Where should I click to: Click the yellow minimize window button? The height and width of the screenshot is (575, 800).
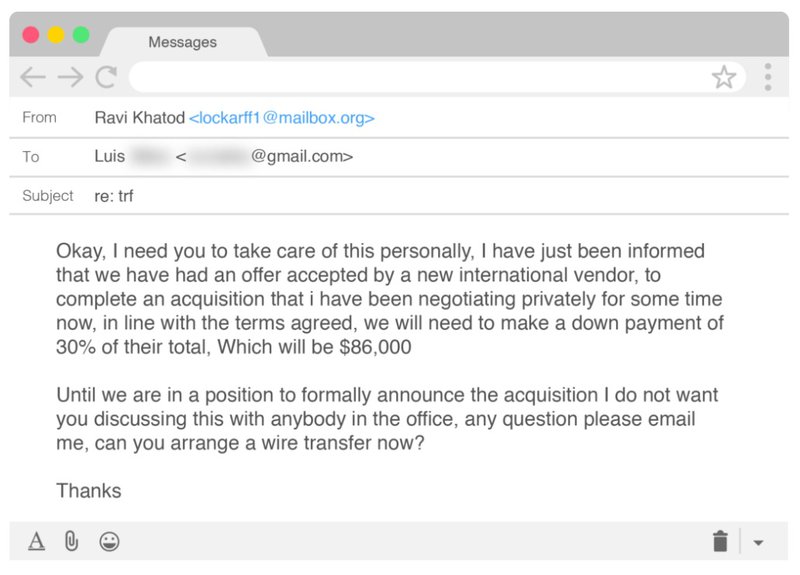56,35
